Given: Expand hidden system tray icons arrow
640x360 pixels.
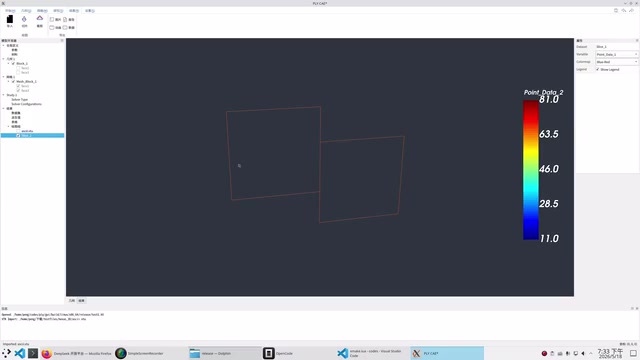Looking at the screenshot, I should (x=591, y=353).
